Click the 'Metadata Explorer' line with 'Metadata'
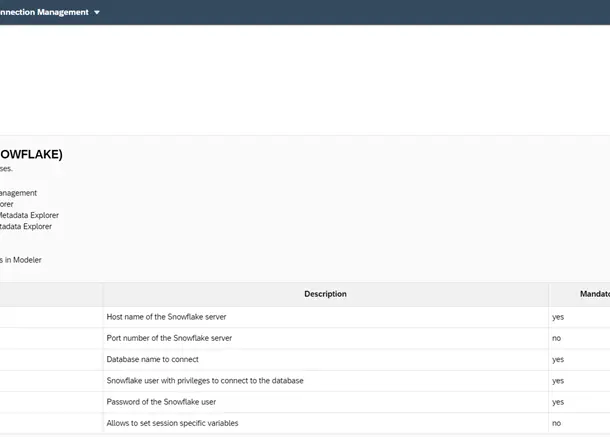Image resolution: width=610 pixels, height=437 pixels. click(x=29, y=215)
